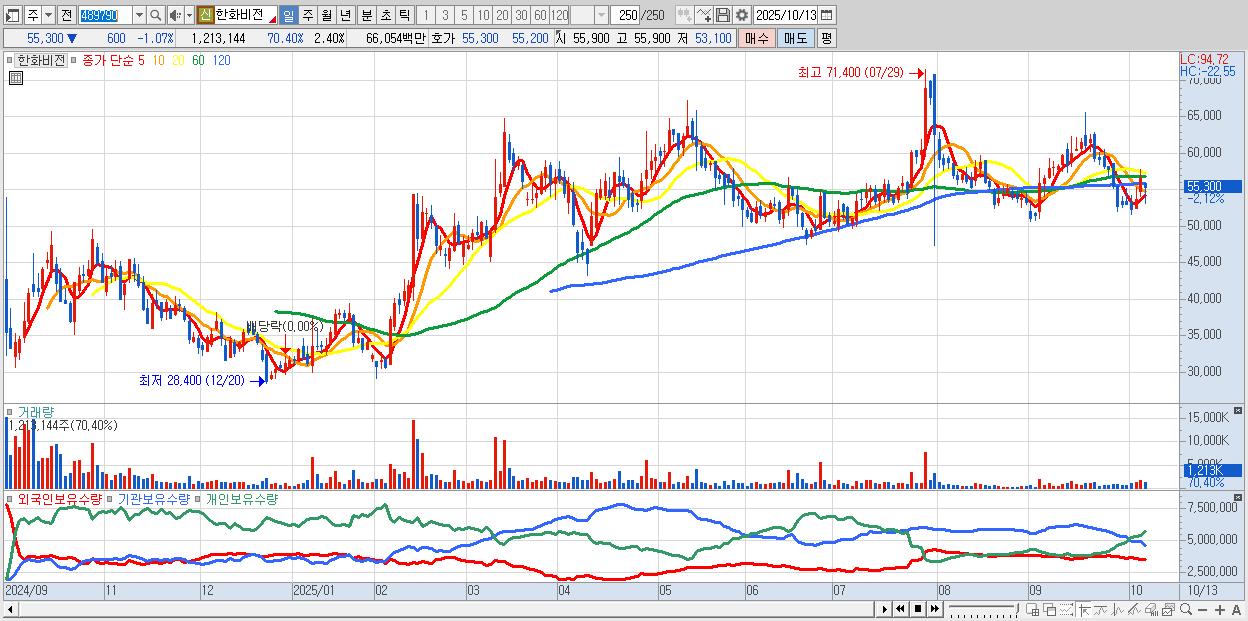Open the interval dropdown after 120
1248x621 pixels.
click(601, 15)
